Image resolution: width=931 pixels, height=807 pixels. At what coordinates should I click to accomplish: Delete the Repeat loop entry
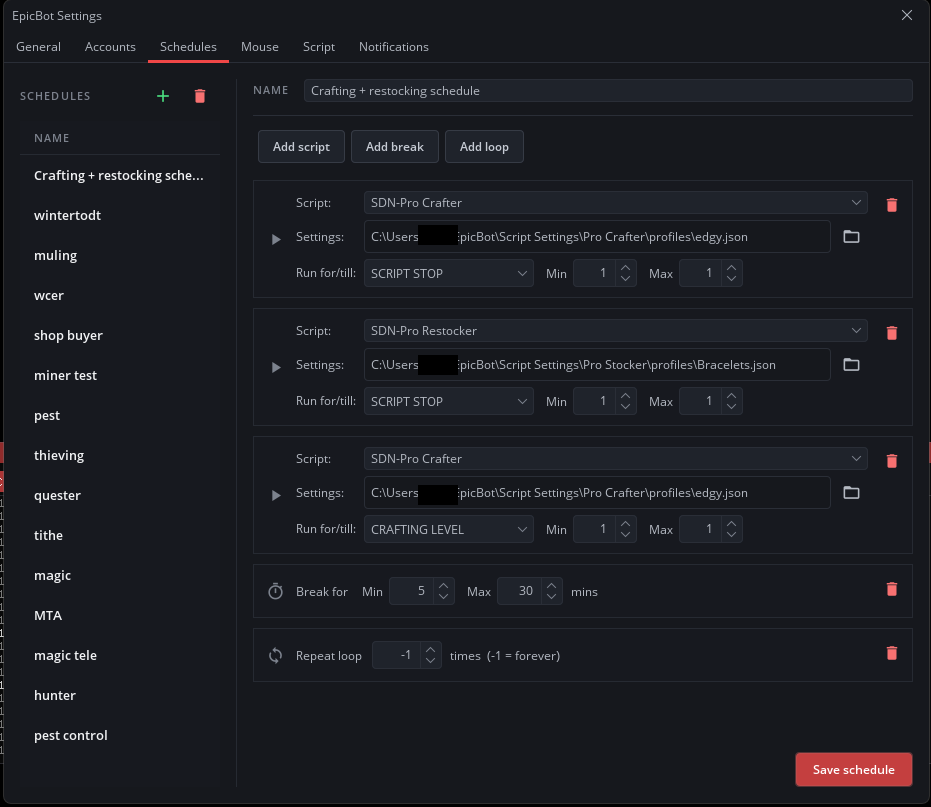click(x=891, y=653)
